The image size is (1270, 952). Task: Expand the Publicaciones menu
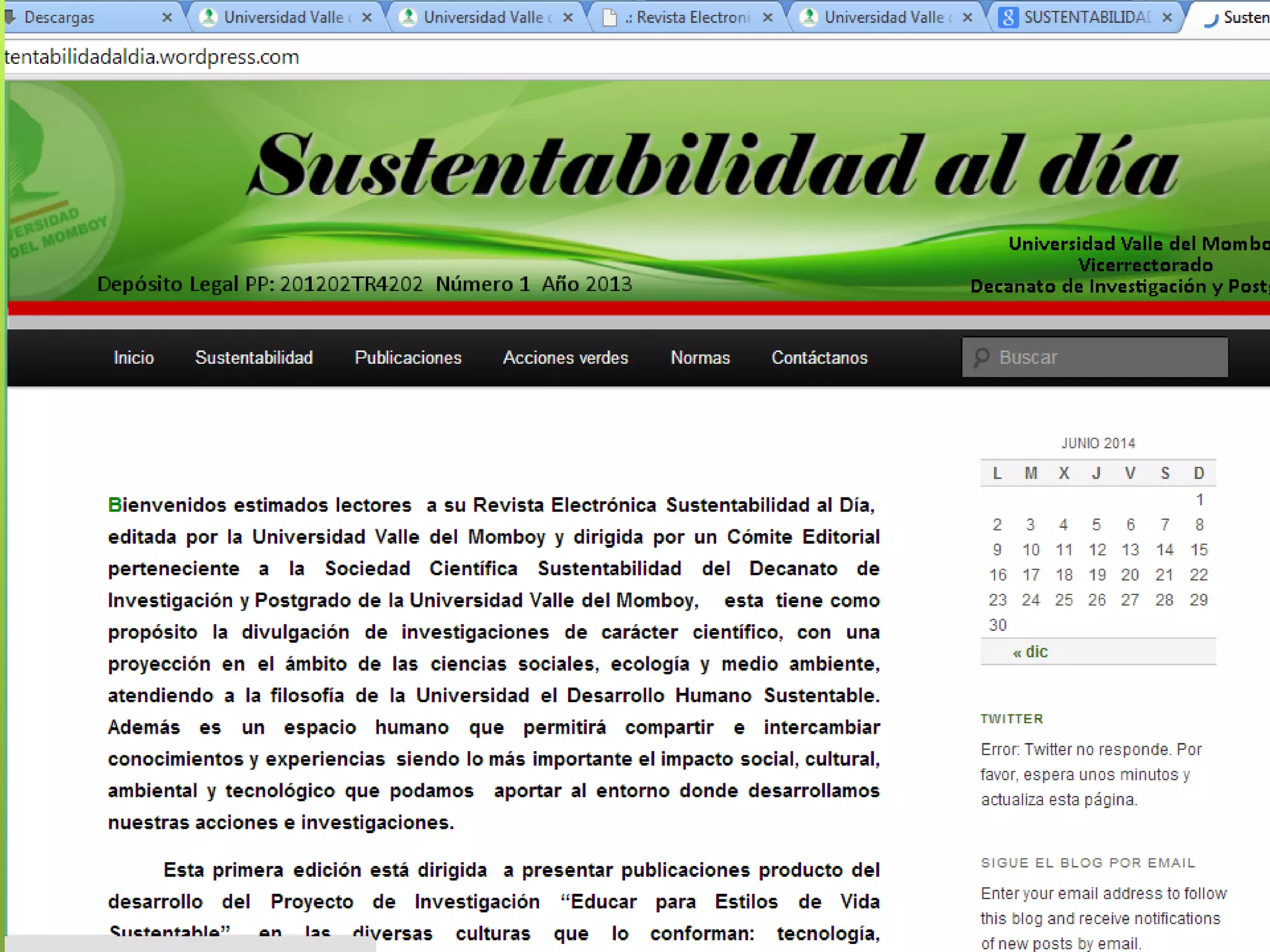click(408, 358)
